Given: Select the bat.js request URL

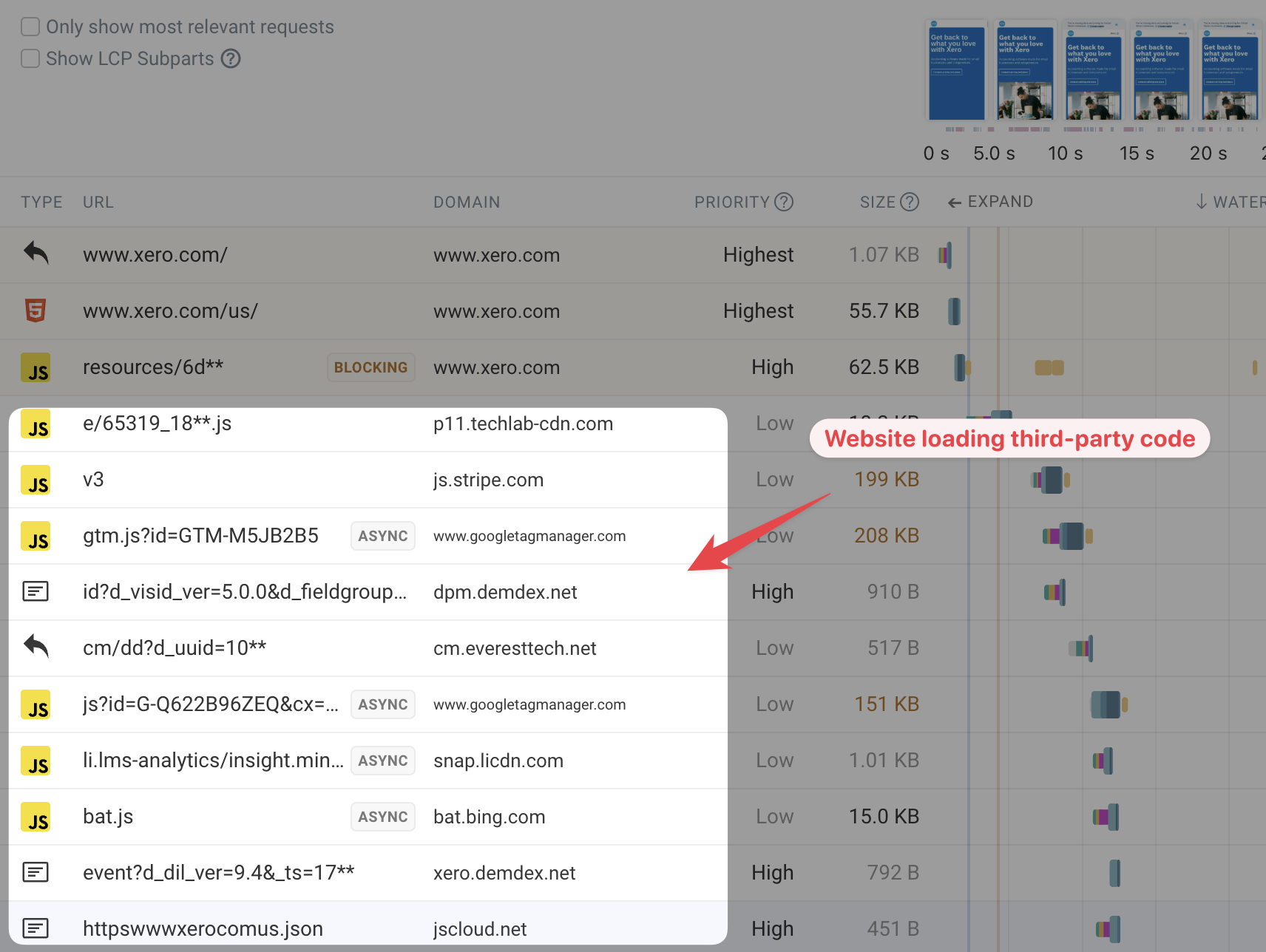Looking at the screenshot, I should tap(108, 817).
